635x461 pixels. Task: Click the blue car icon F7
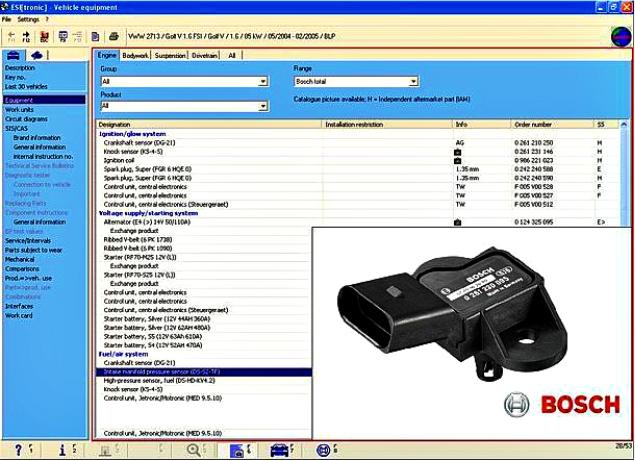point(279,450)
